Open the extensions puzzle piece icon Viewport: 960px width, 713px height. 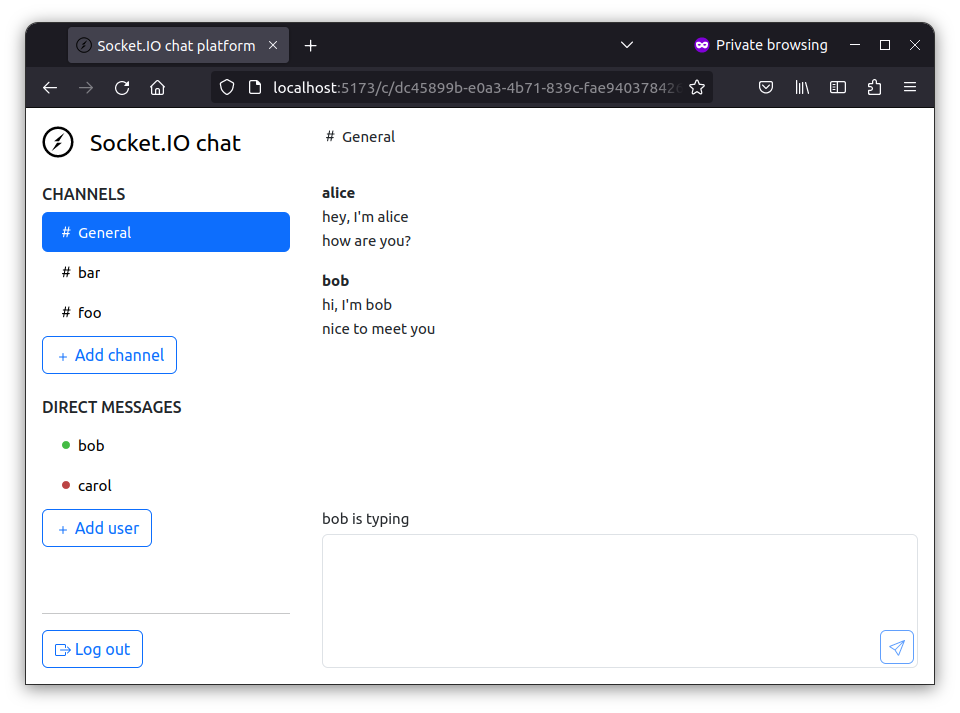(x=874, y=87)
